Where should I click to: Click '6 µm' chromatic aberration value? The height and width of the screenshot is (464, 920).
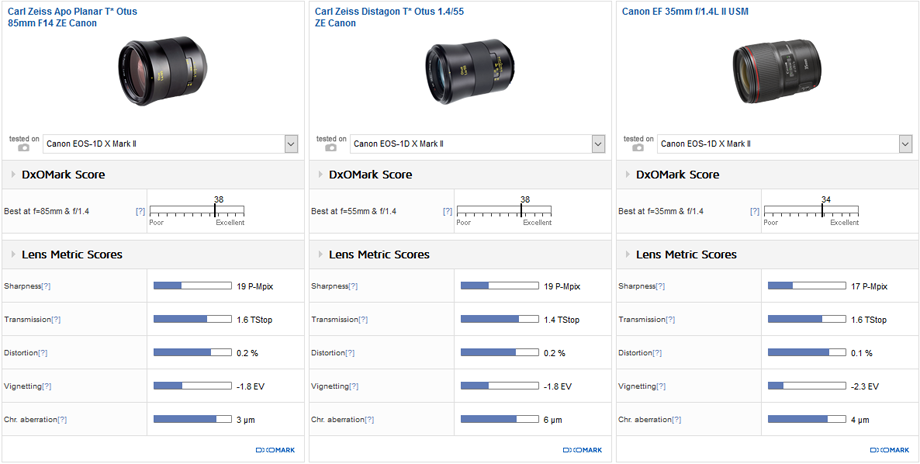(553, 420)
